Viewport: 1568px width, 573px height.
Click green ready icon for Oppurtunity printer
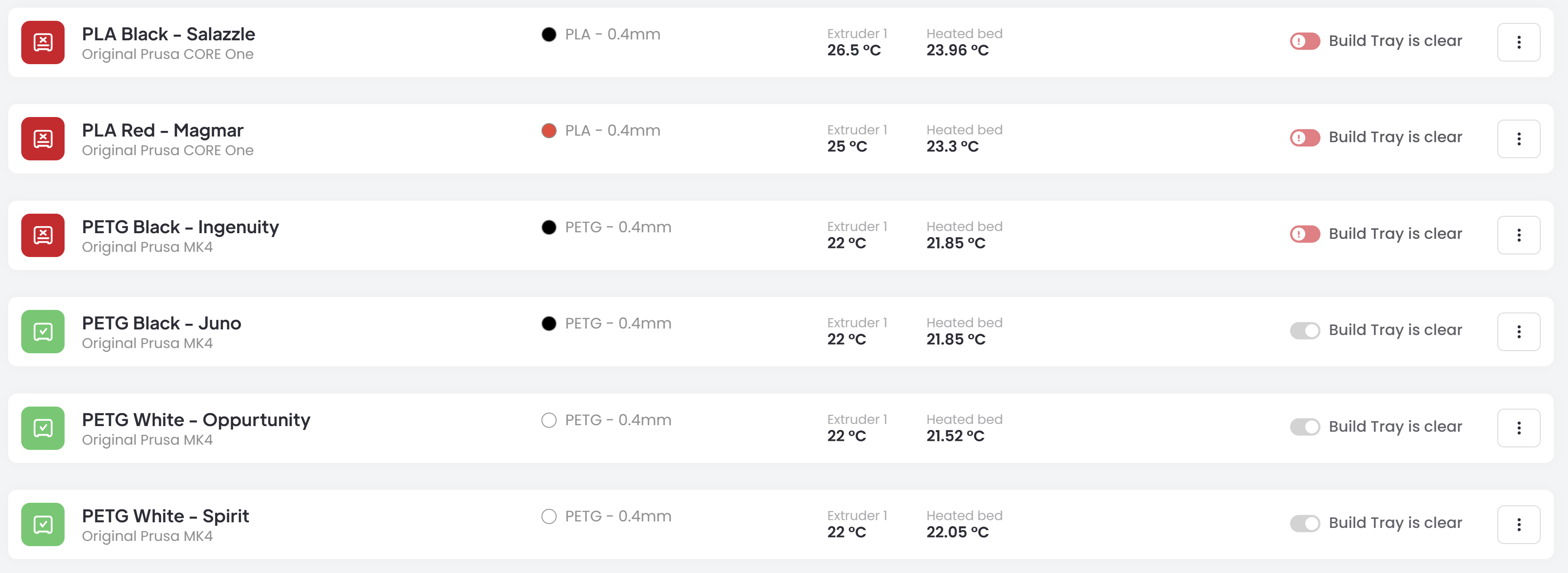click(x=42, y=428)
